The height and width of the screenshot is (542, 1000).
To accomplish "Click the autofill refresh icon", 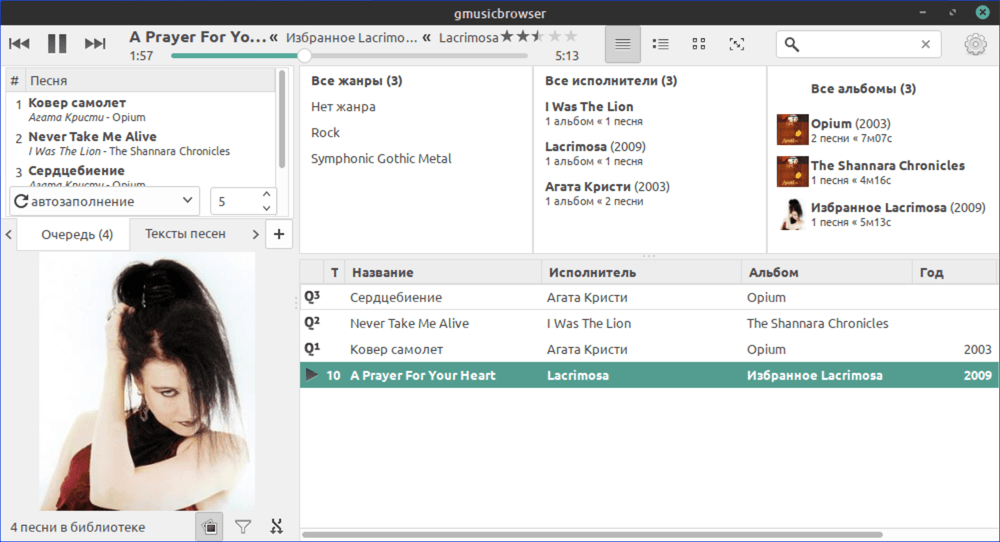I will 21,201.
